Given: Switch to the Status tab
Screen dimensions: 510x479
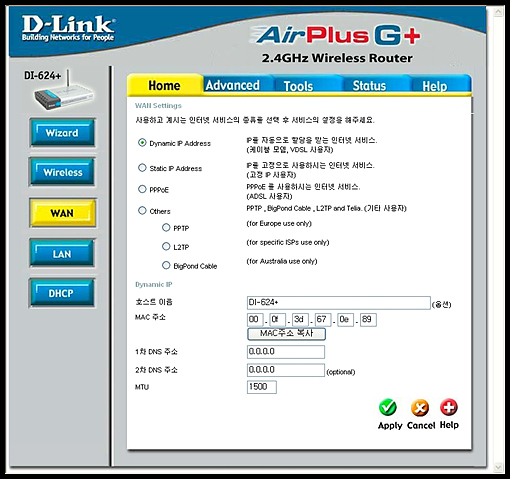Looking at the screenshot, I should click(x=369, y=86).
